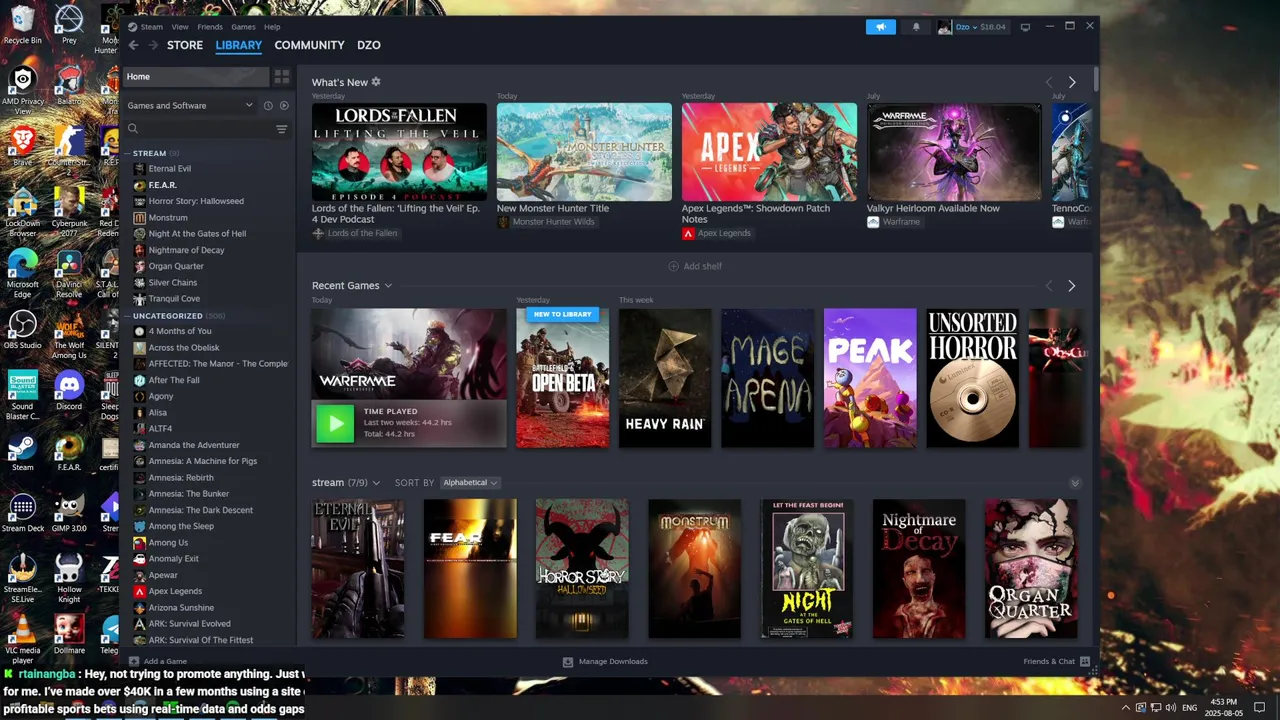
Task: Select the LIBRARY tab
Action: [x=239, y=45]
